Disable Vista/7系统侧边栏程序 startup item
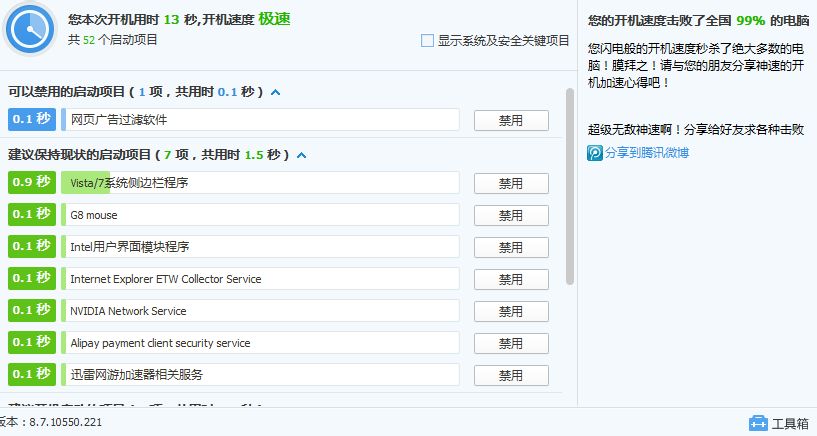This screenshot has height=436, width=817. [x=511, y=183]
